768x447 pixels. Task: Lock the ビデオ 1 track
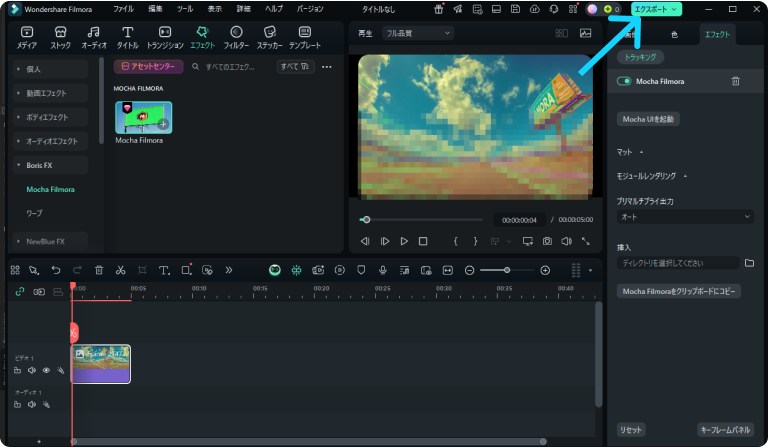point(18,371)
